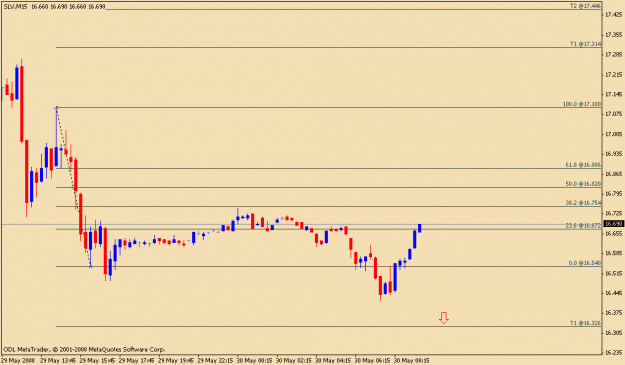The image size is (625, 365).
Task: Click the 30 May 02:15 time label
Action: pos(294,361)
